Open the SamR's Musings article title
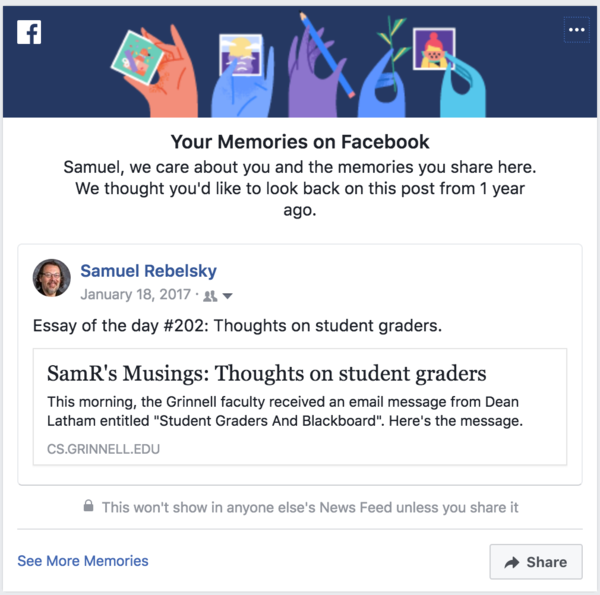The image size is (600, 595). [x=267, y=374]
